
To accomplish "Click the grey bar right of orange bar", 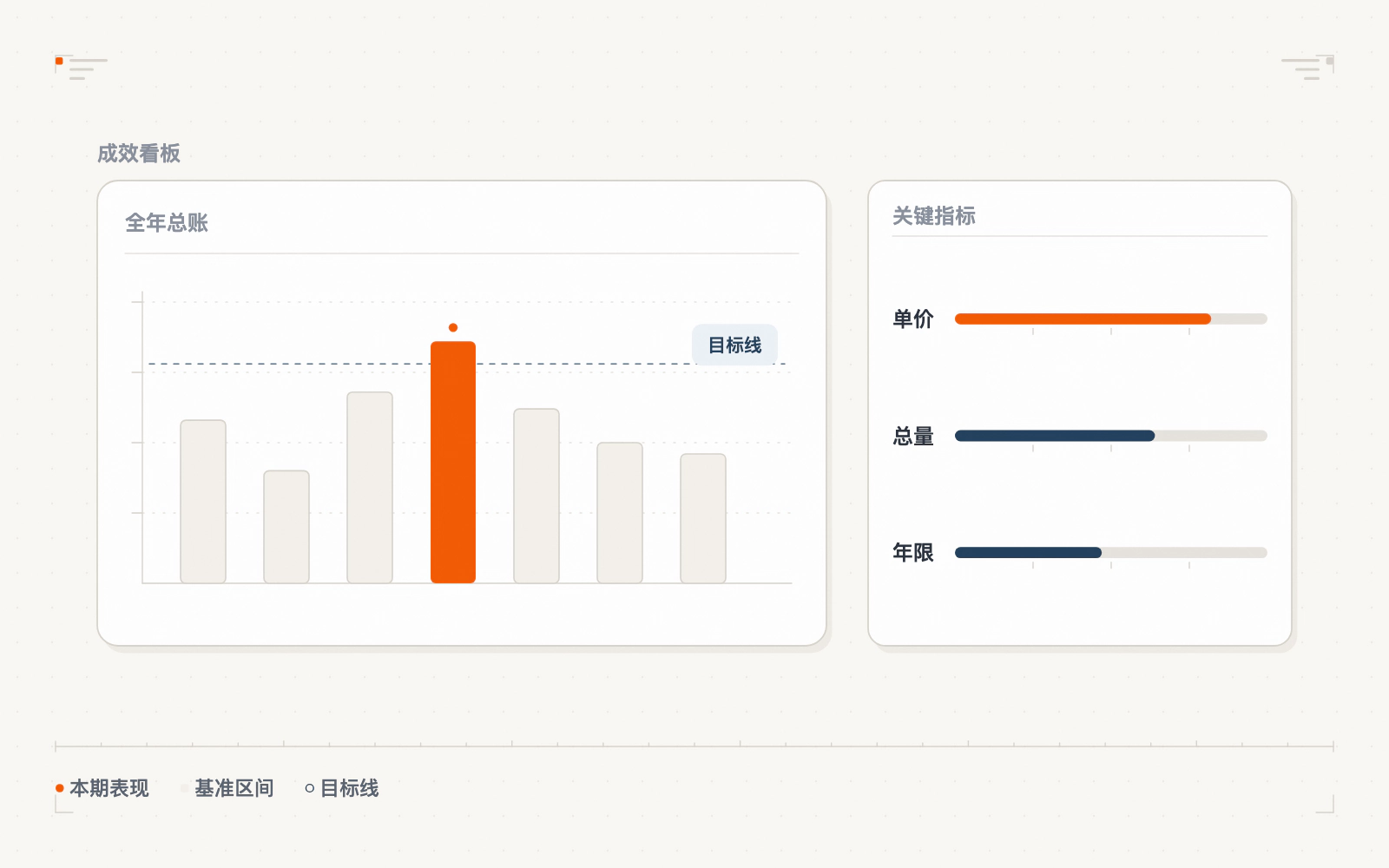I will 537,496.
